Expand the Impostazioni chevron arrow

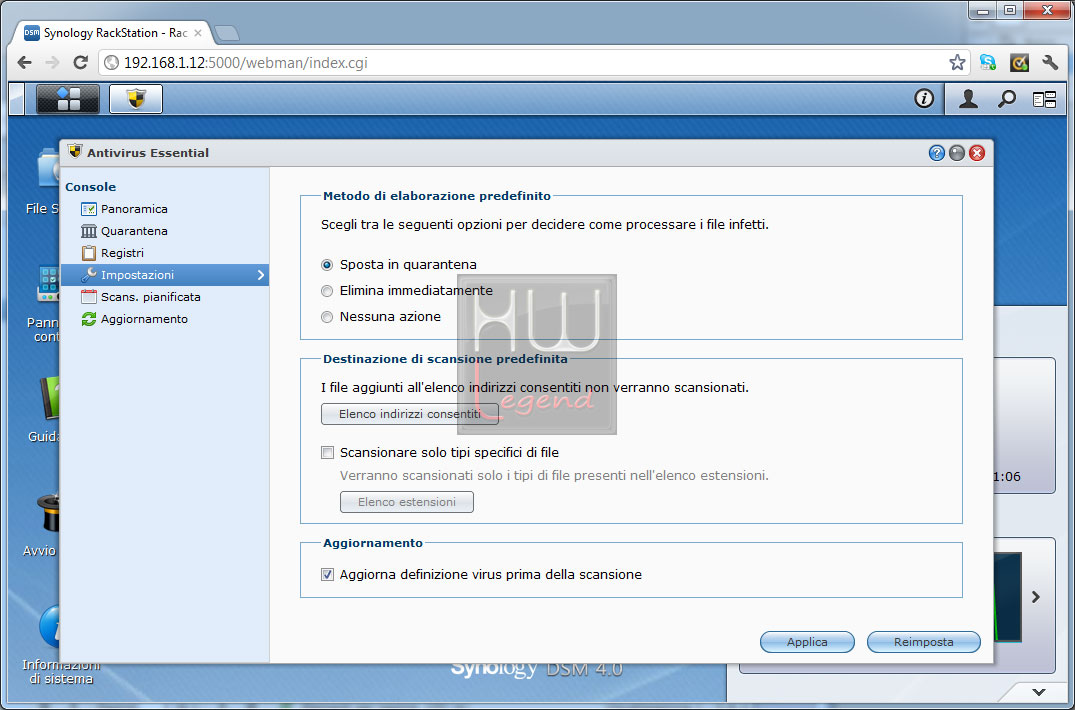point(261,275)
